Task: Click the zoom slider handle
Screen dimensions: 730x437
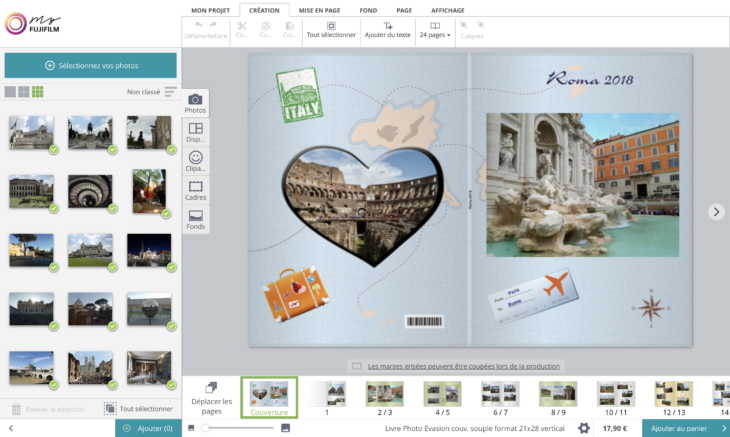Action: (x=205, y=428)
